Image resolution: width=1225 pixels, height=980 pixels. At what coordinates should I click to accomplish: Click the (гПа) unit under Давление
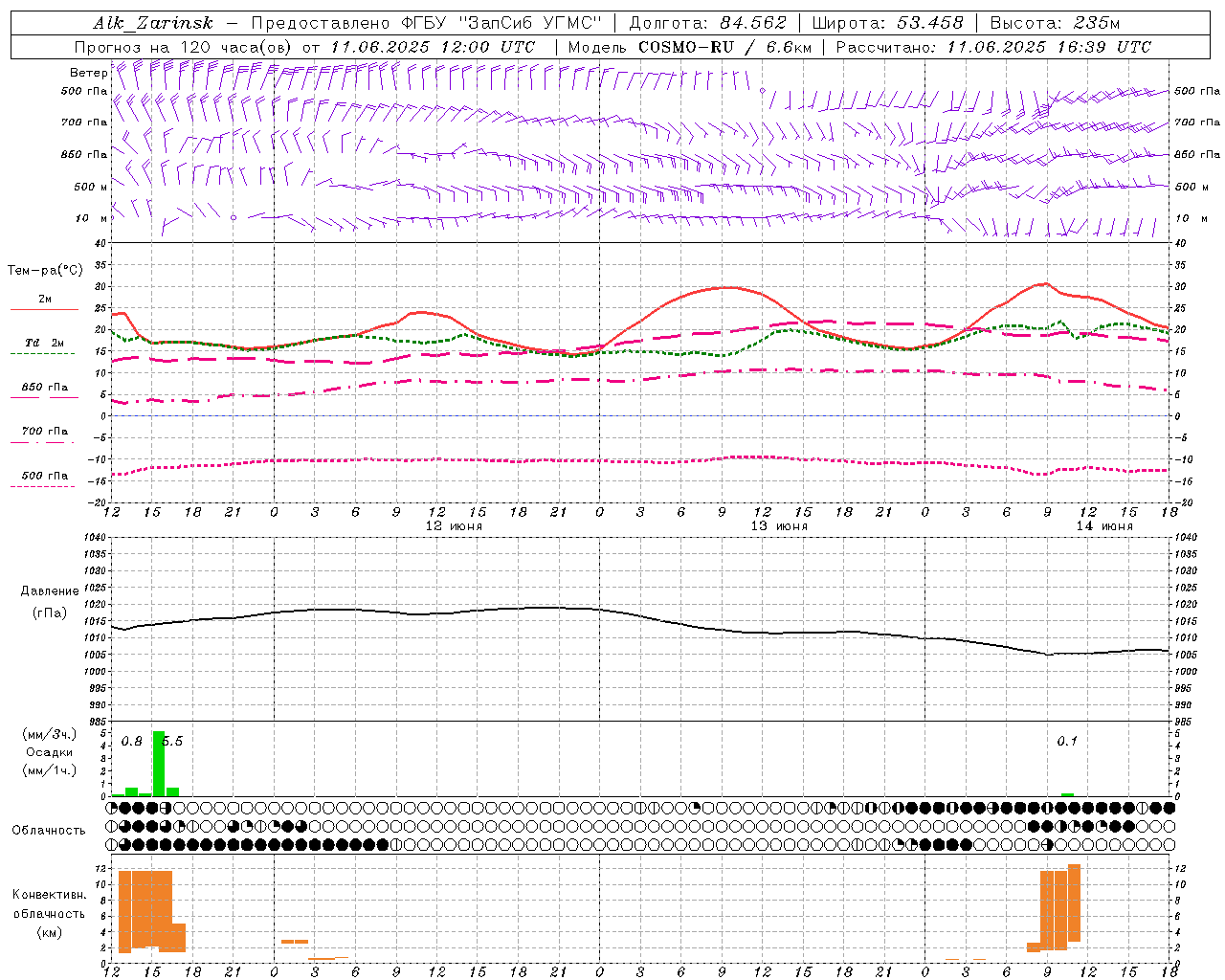[50, 612]
